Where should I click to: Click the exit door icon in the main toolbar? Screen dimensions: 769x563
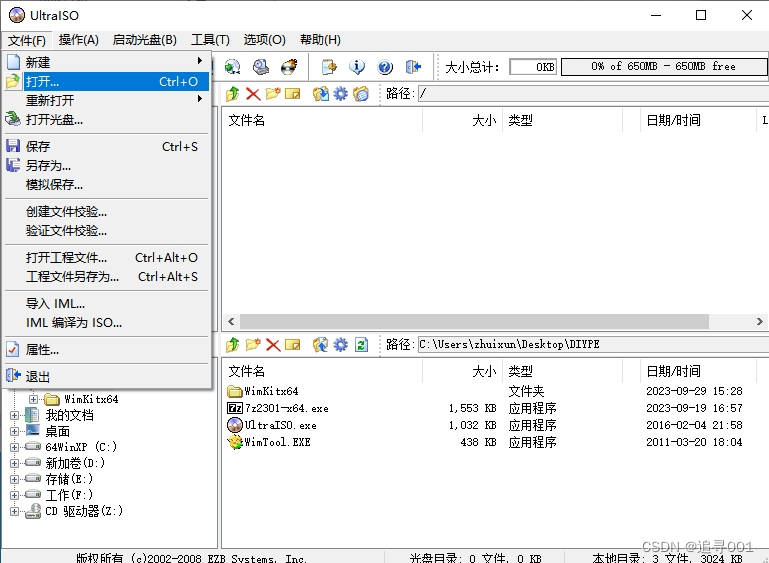click(413, 67)
